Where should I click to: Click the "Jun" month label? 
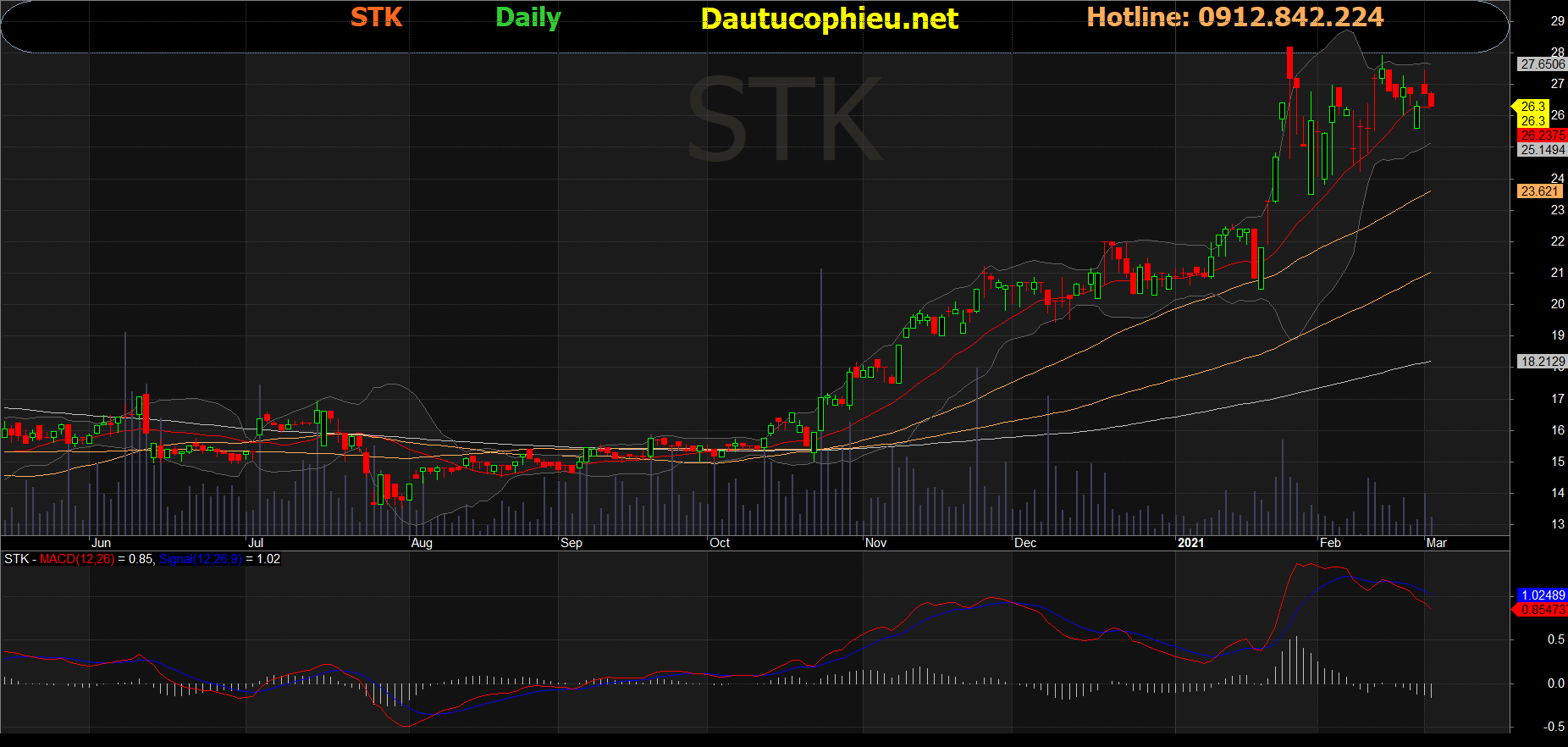tap(101, 543)
